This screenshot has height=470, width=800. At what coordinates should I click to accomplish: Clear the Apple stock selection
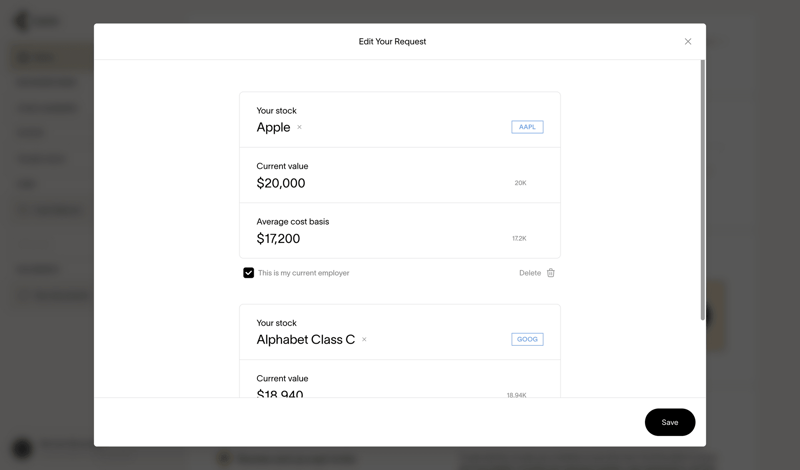click(x=299, y=128)
